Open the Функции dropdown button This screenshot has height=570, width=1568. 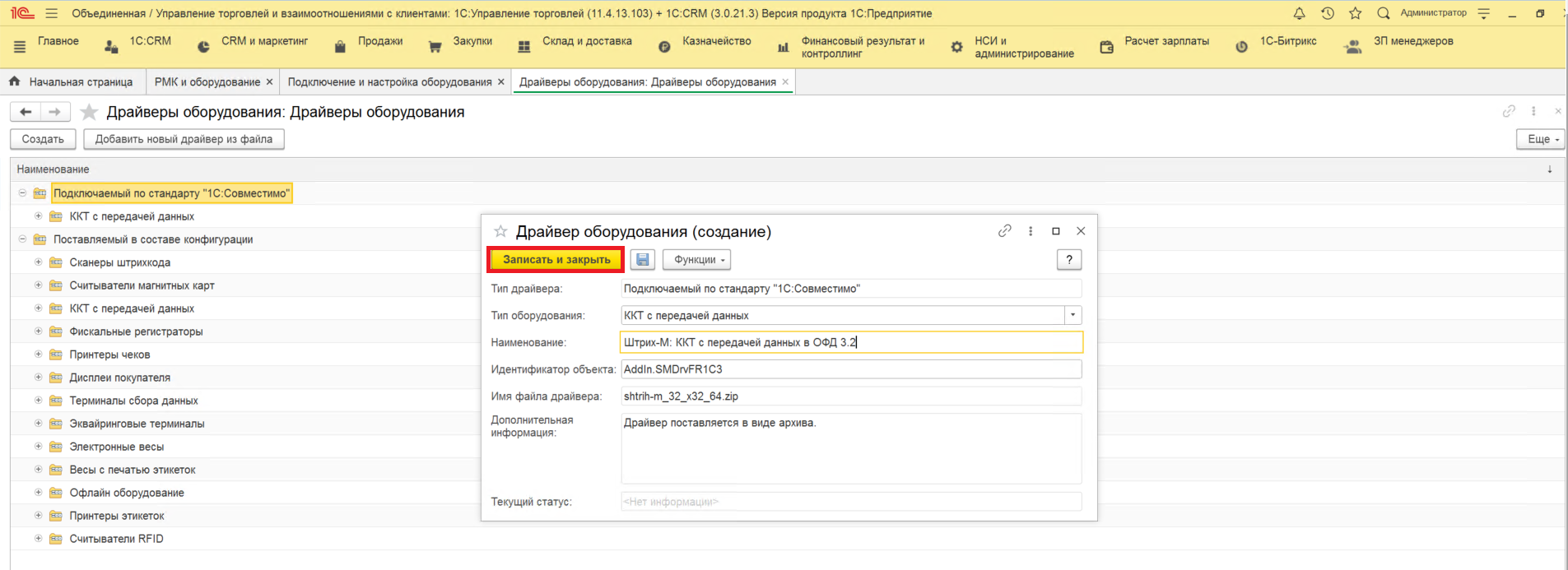pyautogui.click(x=696, y=260)
